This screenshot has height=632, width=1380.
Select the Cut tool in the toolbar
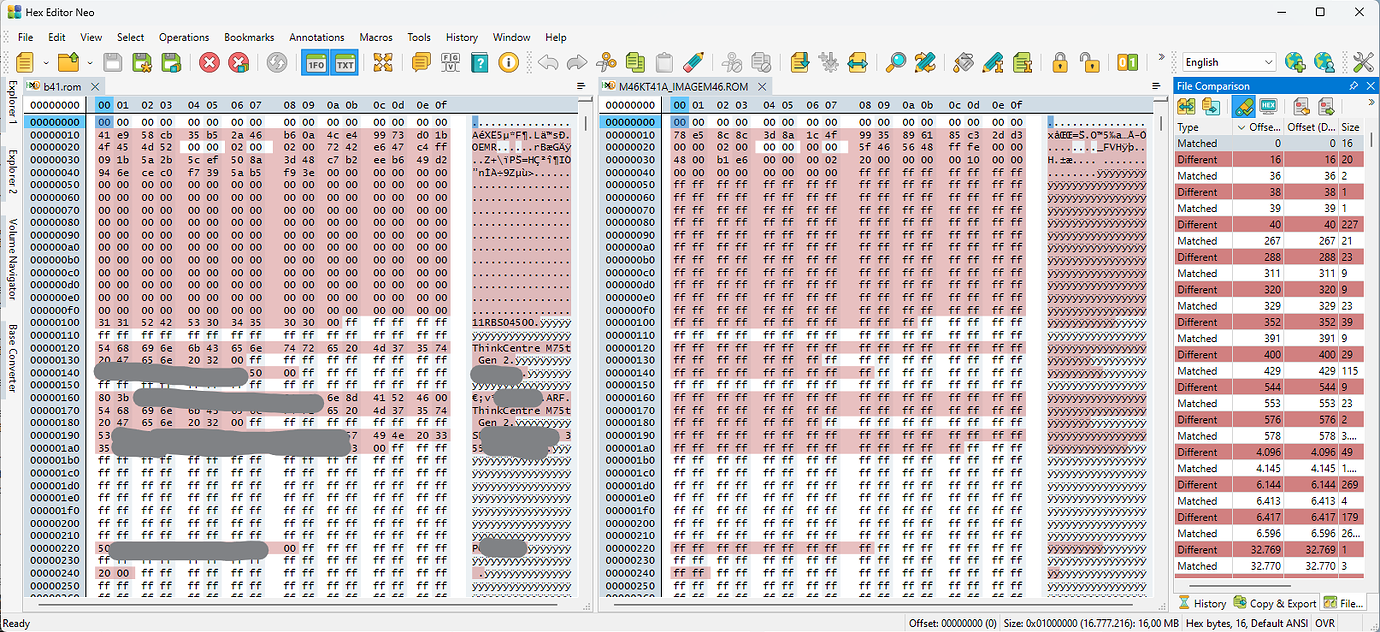pos(606,62)
